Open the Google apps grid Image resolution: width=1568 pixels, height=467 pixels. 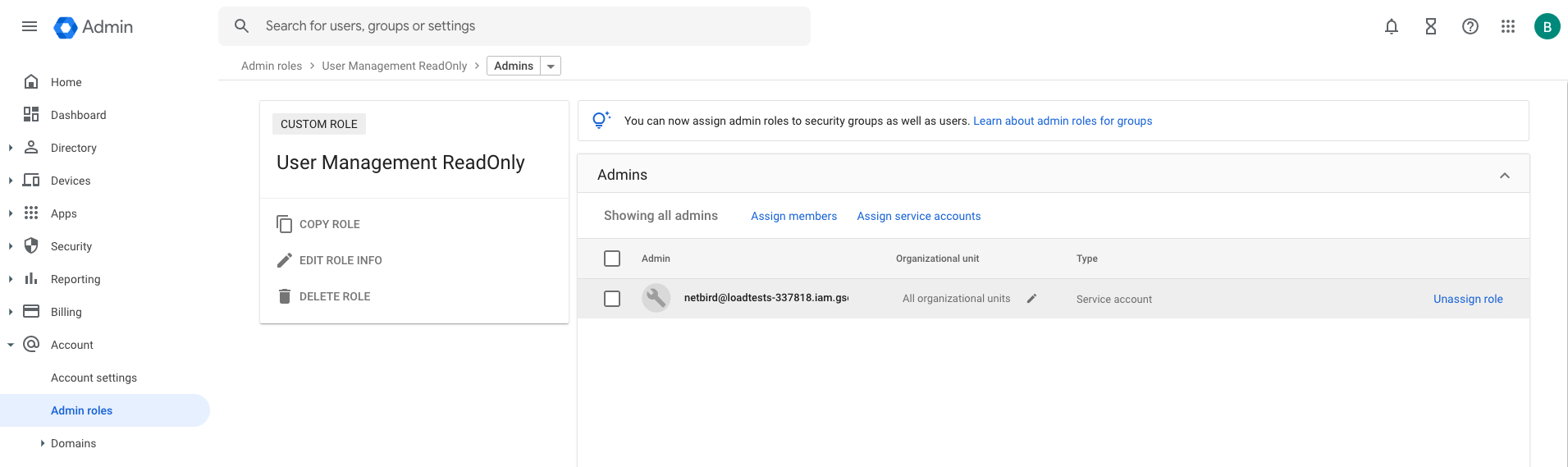point(1507,26)
